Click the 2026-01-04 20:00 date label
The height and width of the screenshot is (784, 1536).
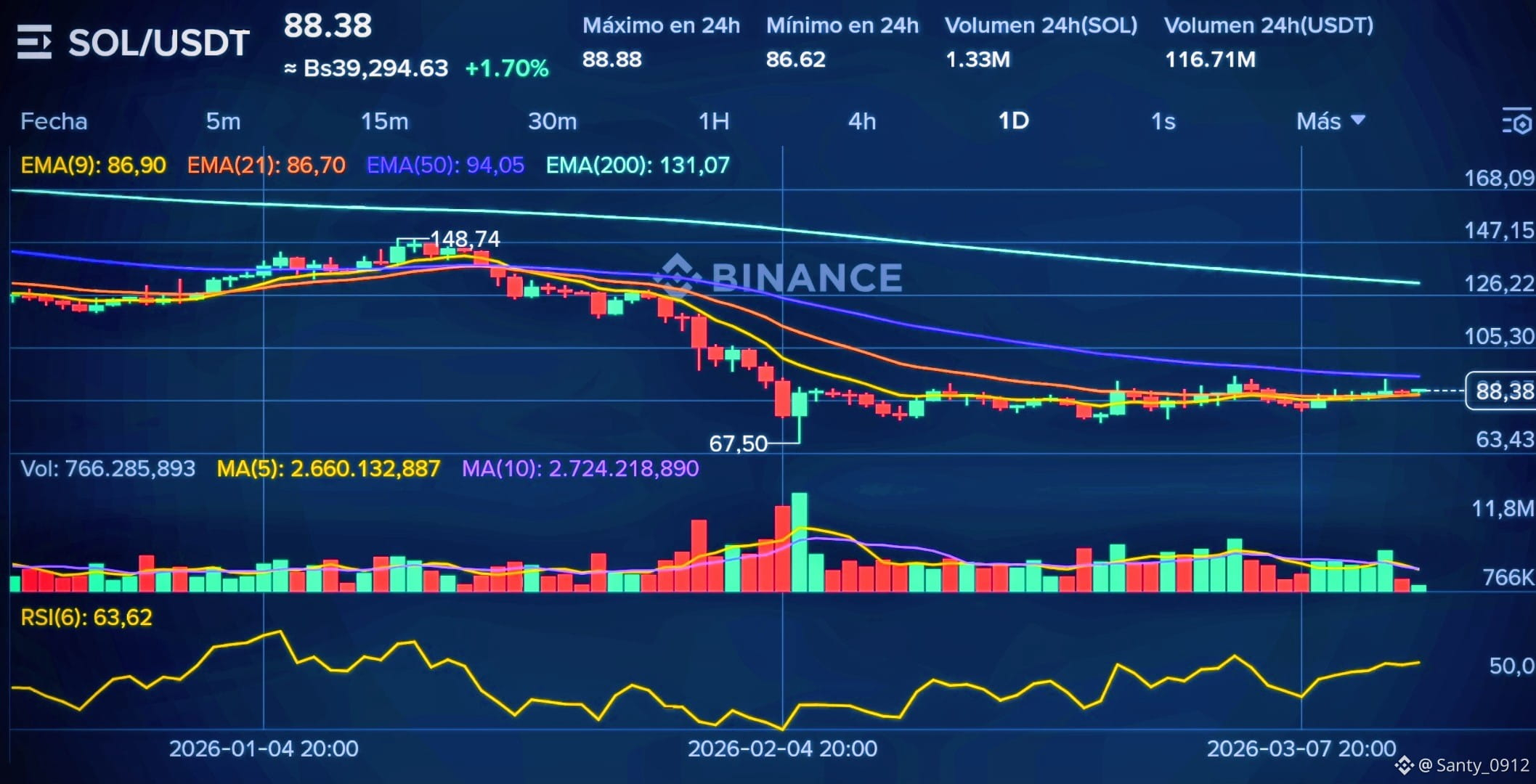pyautogui.click(x=264, y=748)
